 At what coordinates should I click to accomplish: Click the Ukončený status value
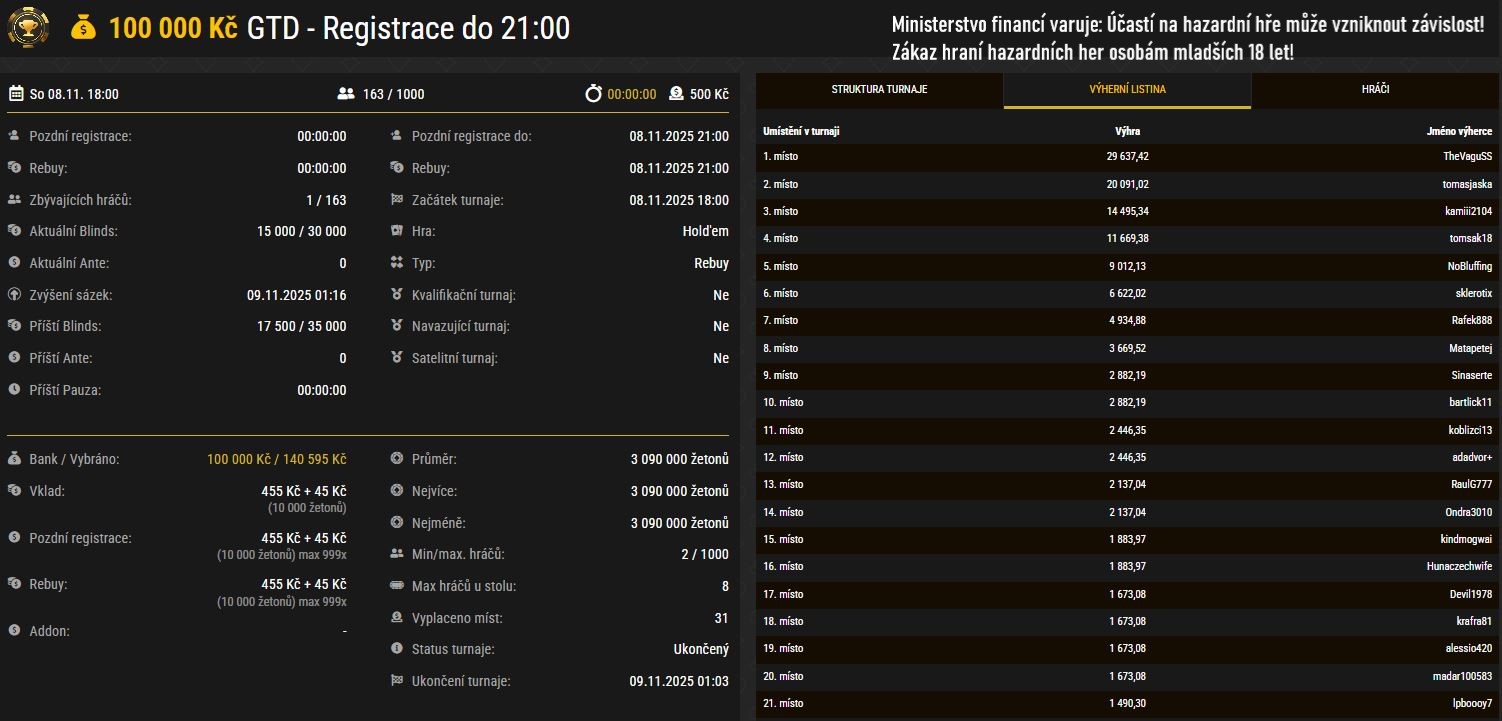pyautogui.click(x=701, y=649)
